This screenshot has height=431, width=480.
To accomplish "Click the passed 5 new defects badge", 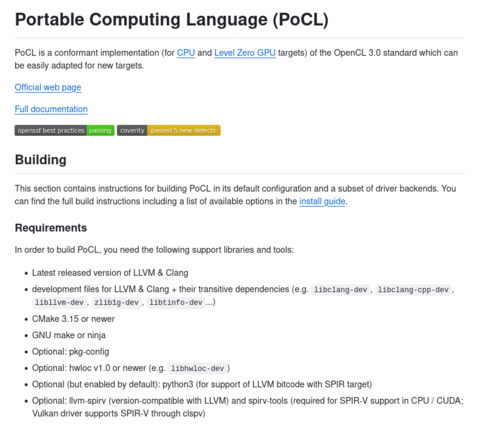I will pos(184,130).
